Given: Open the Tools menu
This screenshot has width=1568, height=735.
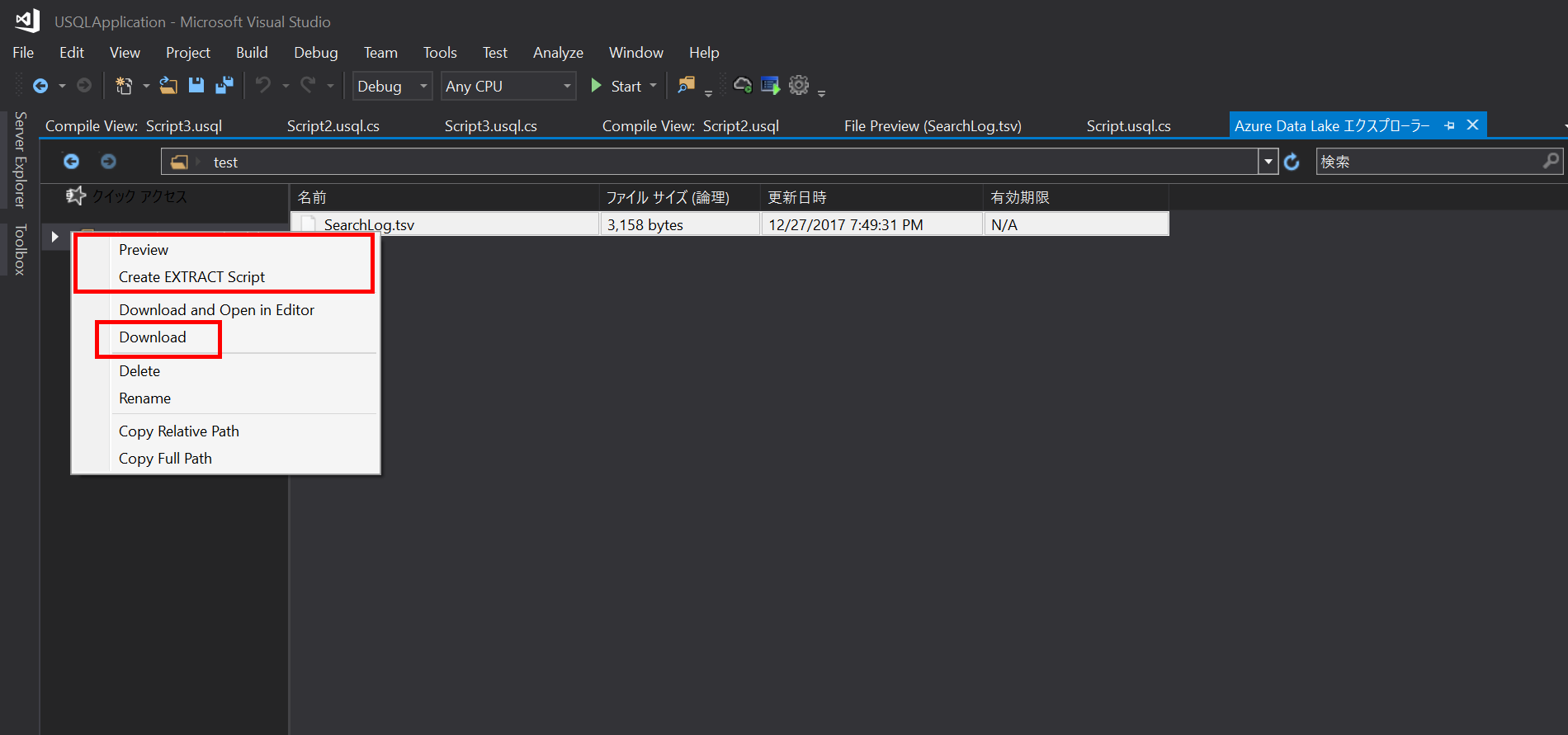Looking at the screenshot, I should 440,53.
